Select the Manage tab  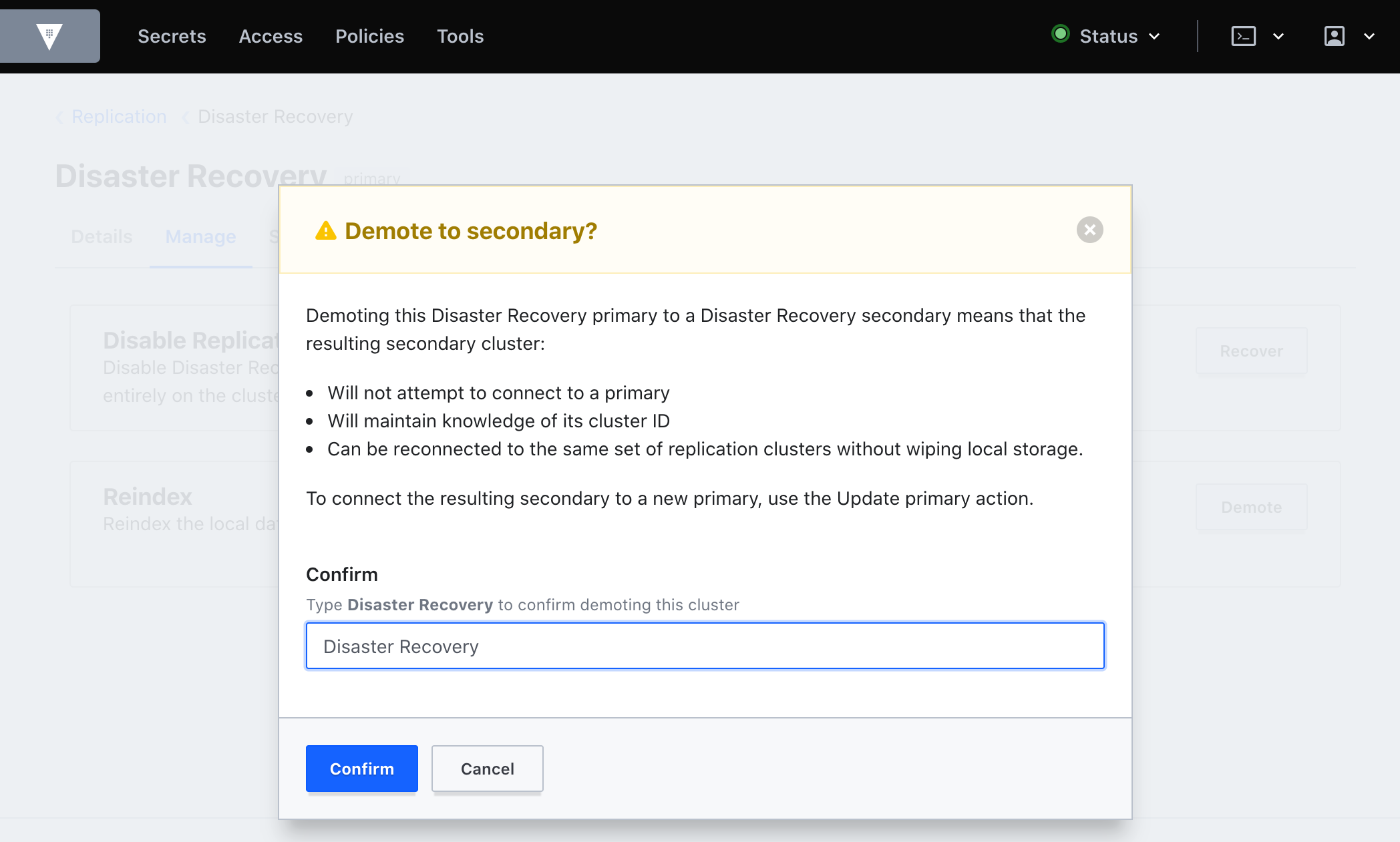pyautogui.click(x=200, y=238)
